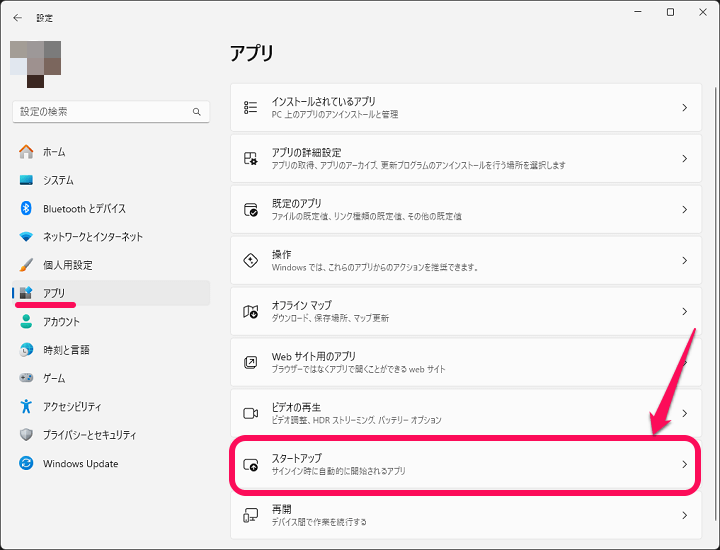The image size is (720, 550).
Task: Click the 既定のアプリ checkmark icon
Action: pyautogui.click(x=251, y=209)
